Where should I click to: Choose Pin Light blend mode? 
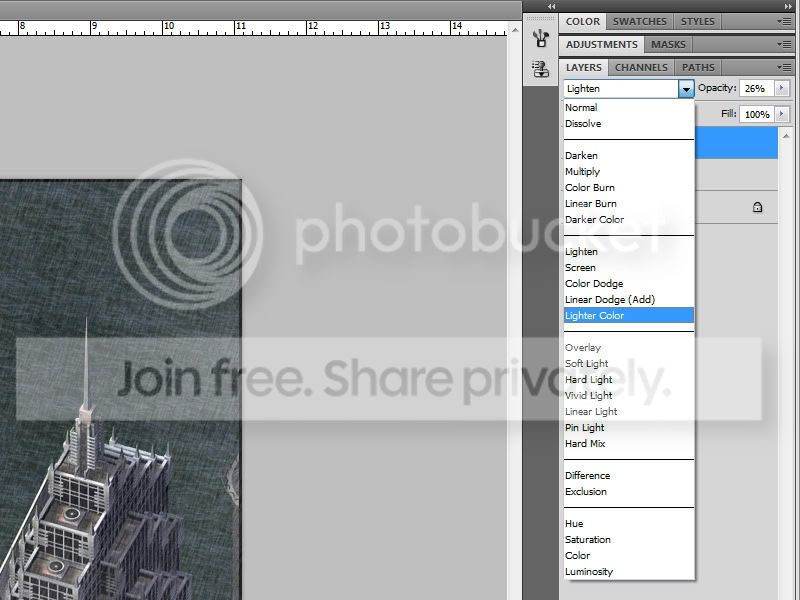click(629, 428)
